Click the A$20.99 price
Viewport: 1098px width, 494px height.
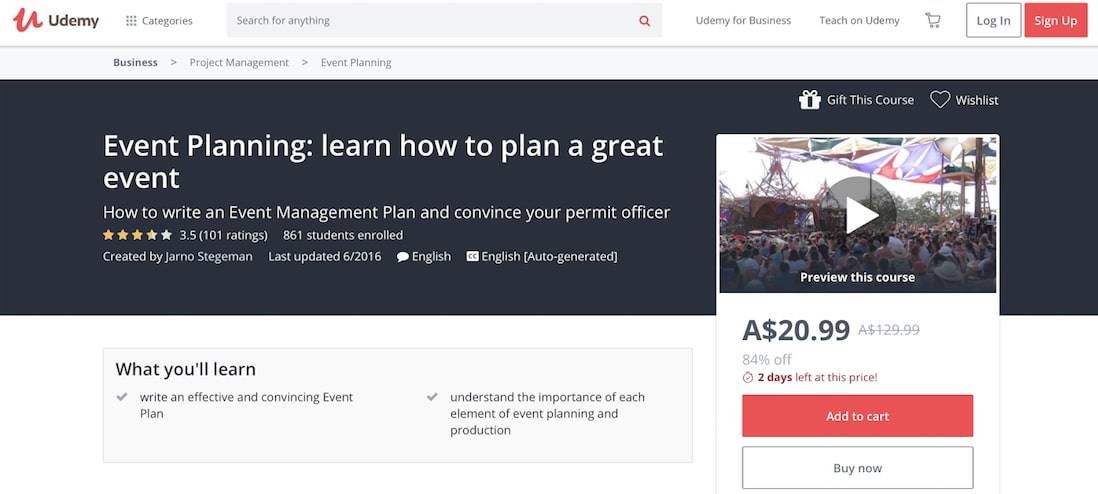tap(795, 329)
